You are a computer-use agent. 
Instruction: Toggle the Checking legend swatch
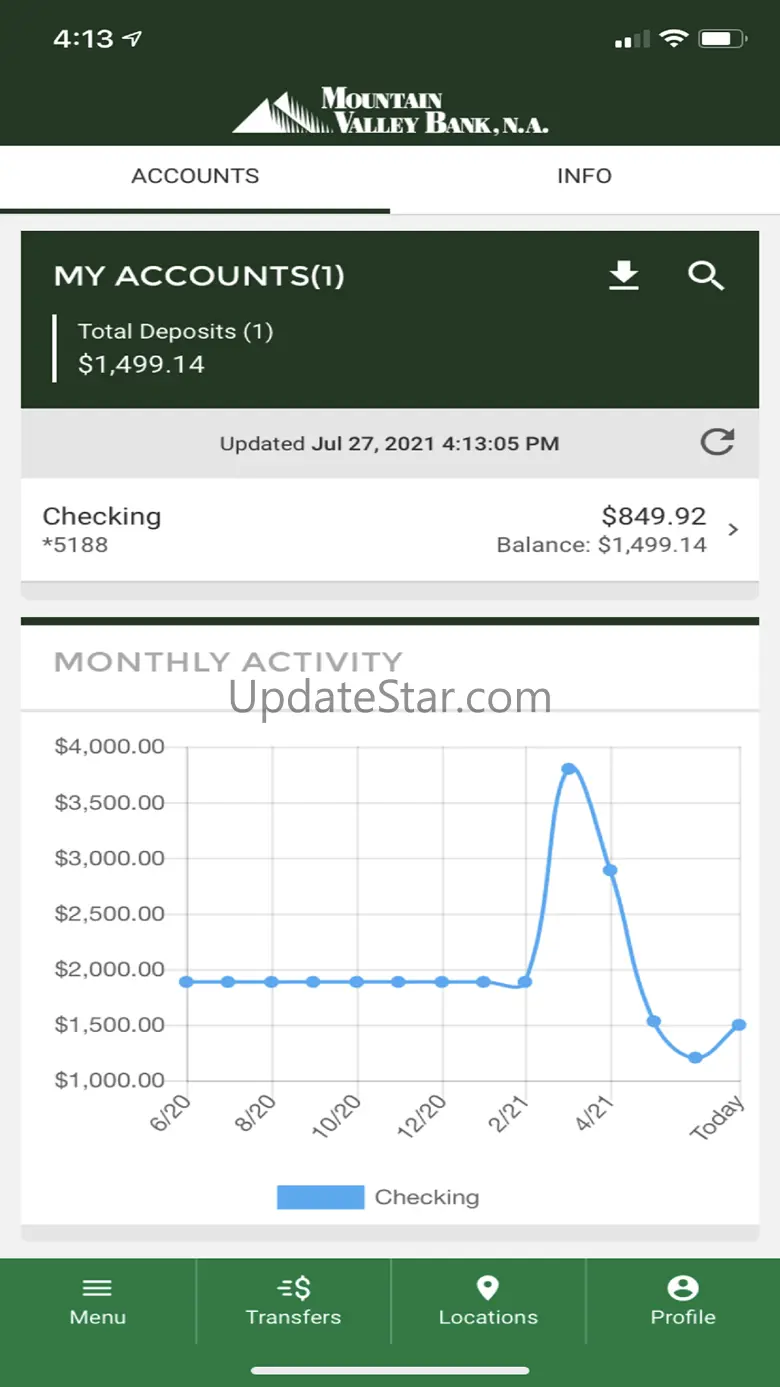[x=320, y=1197]
